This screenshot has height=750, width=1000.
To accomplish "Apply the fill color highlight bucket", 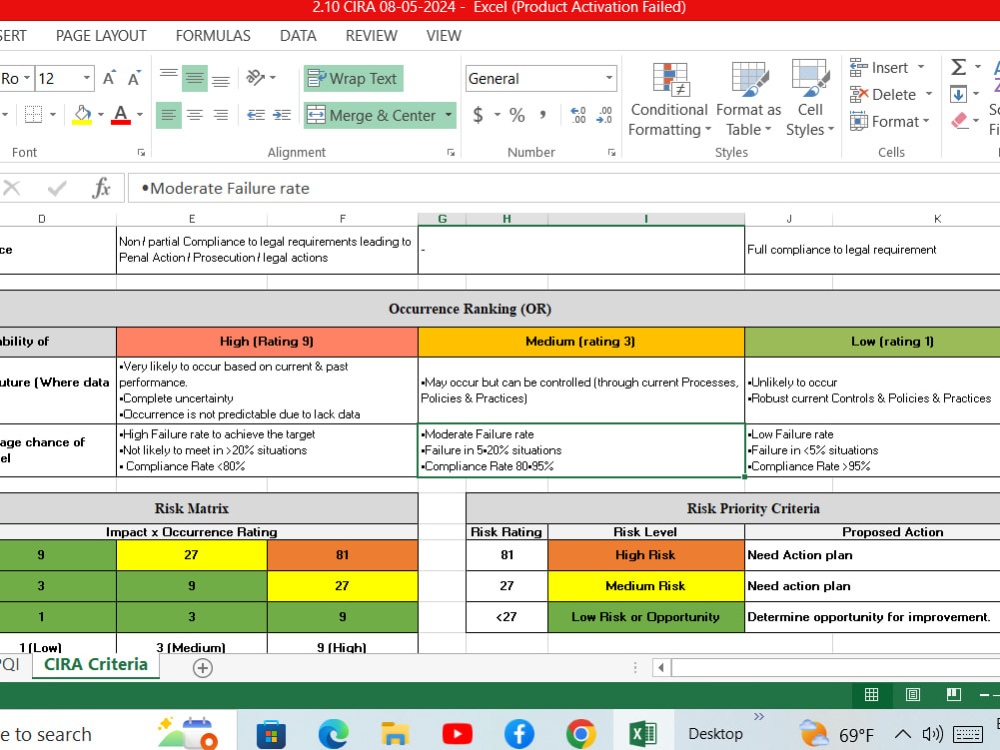I will coord(82,115).
